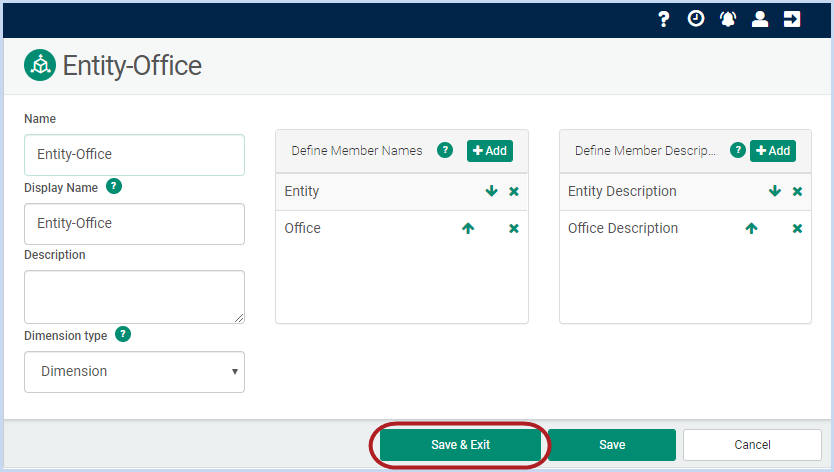The width and height of the screenshot is (834, 472).
Task: Click the Entity-Office dimension cube icon
Action: click(40, 65)
